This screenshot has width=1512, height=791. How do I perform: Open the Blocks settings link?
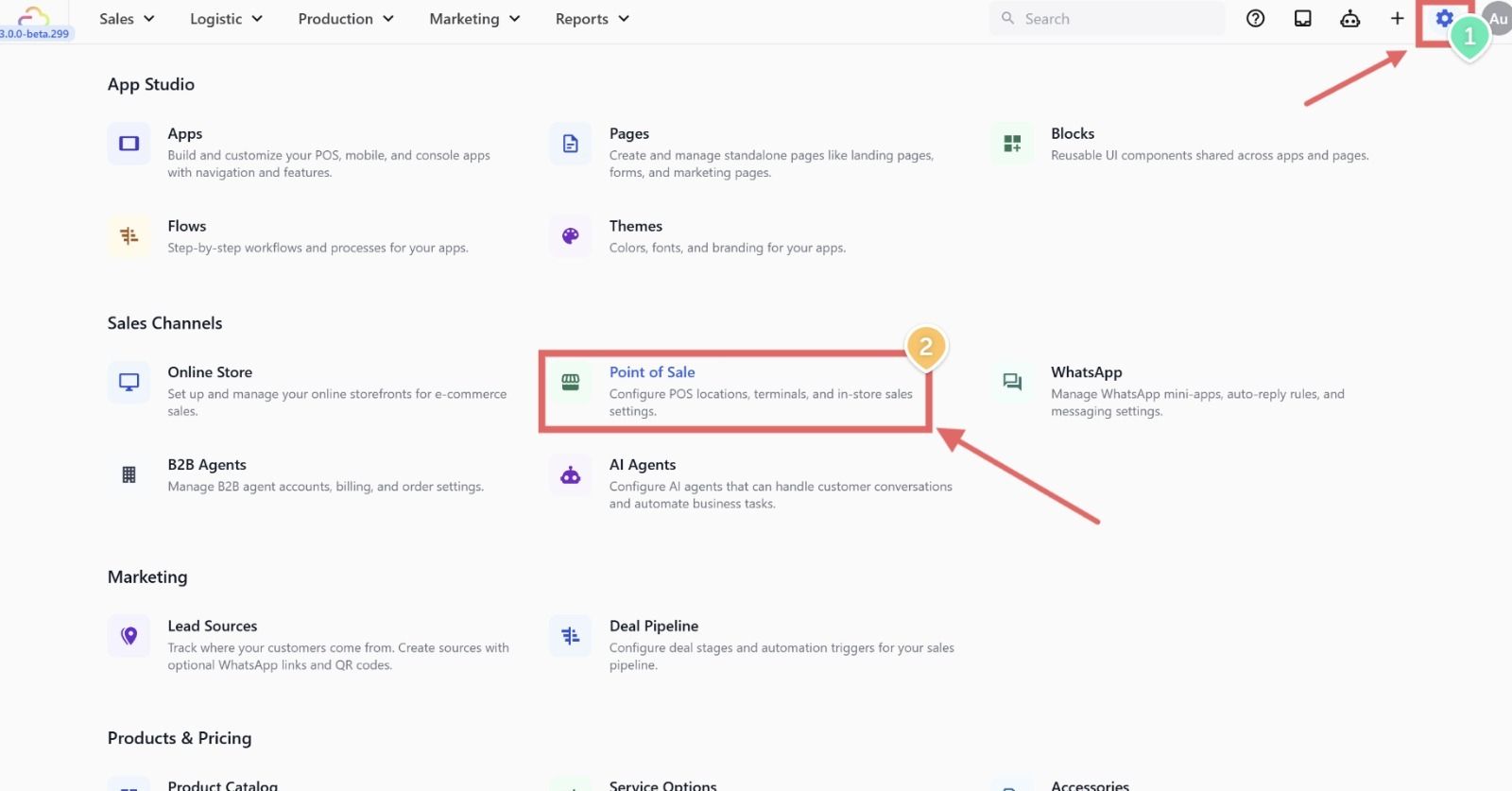click(1073, 134)
